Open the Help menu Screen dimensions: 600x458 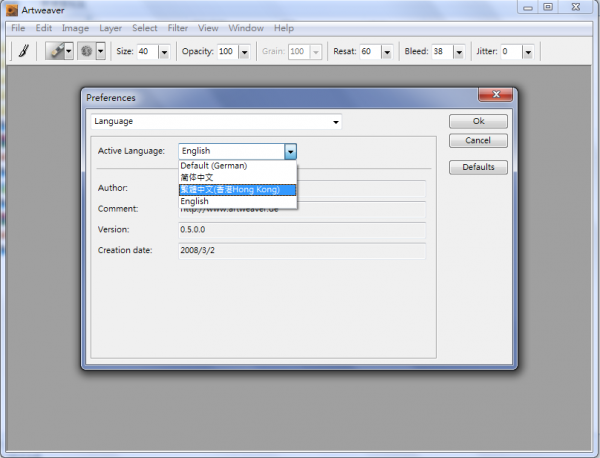pyautogui.click(x=284, y=28)
